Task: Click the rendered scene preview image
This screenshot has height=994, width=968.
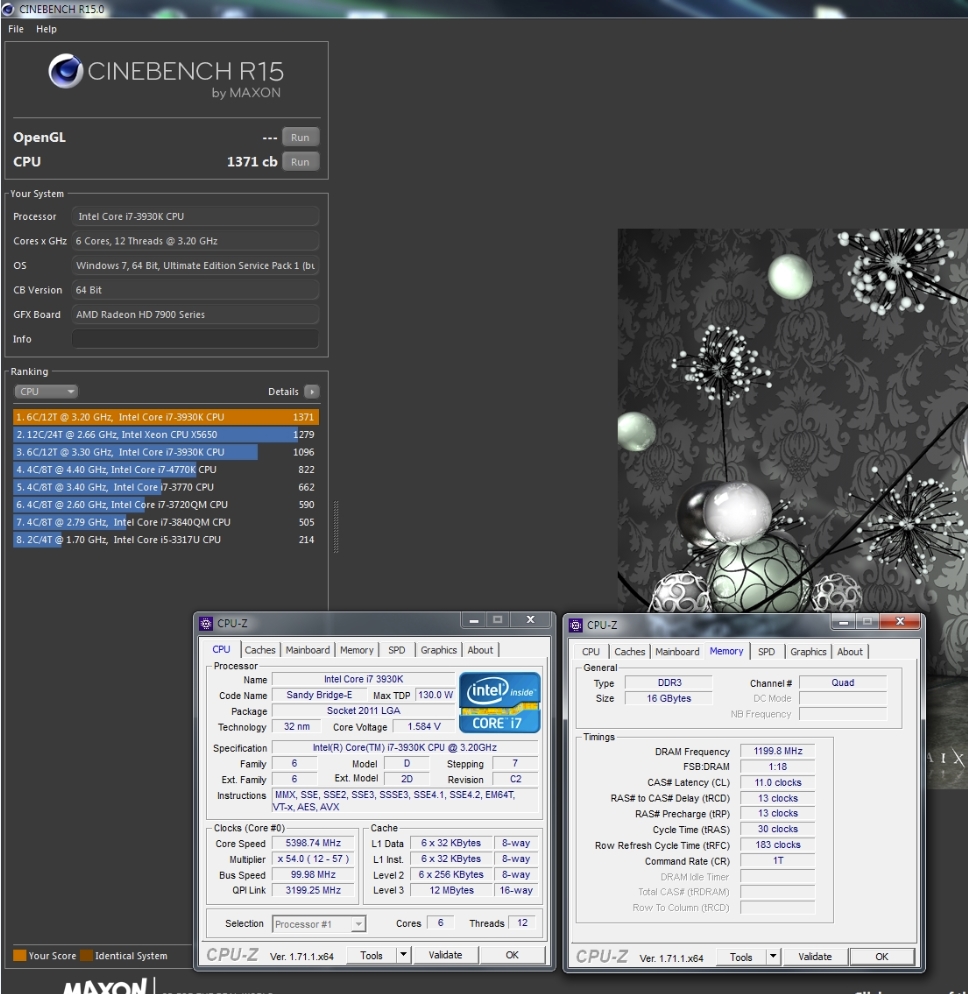Action: pos(792,420)
